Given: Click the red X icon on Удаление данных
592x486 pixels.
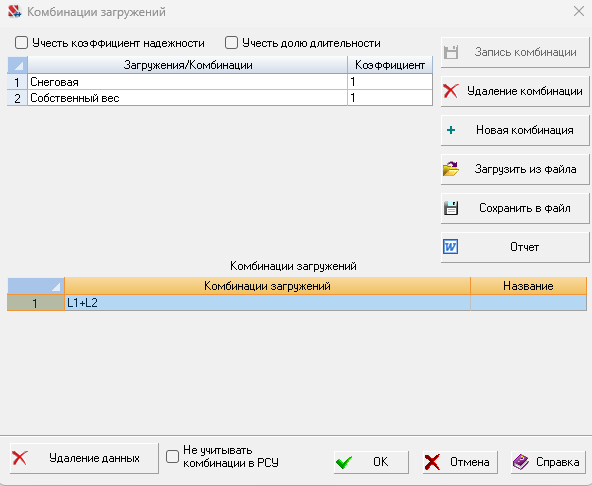Looking at the screenshot, I should [x=20, y=458].
